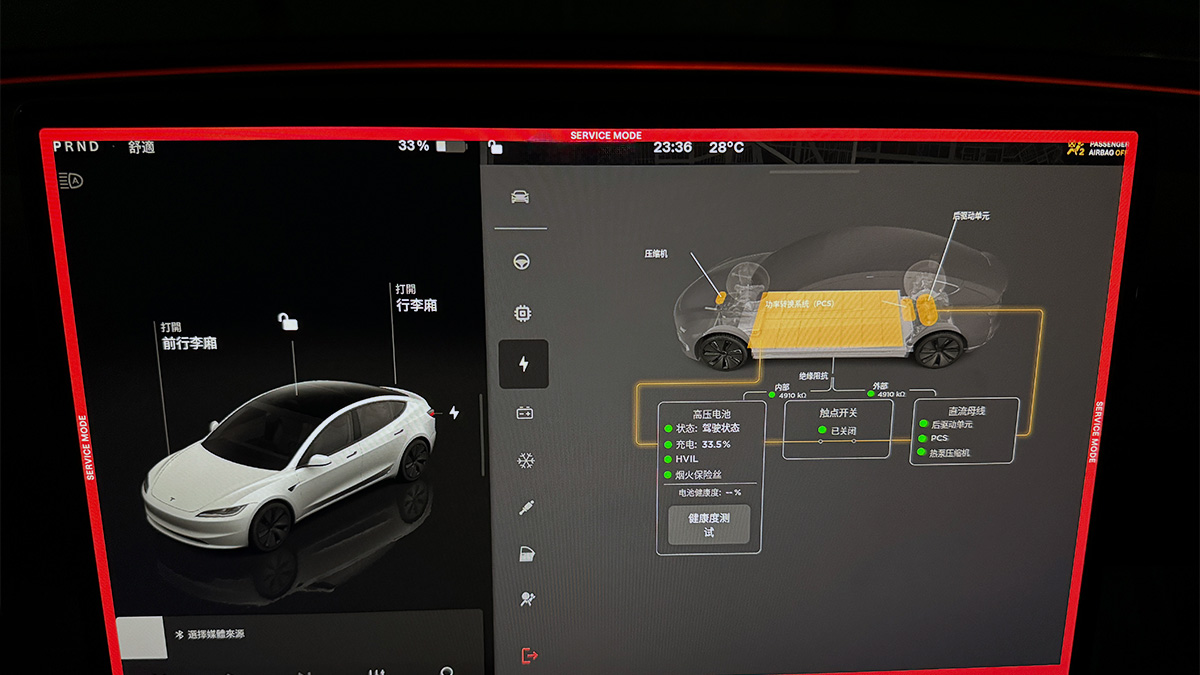Image resolution: width=1200 pixels, height=675 pixels.
Task: Tap the auto high beam headlight icon
Action: 71,181
